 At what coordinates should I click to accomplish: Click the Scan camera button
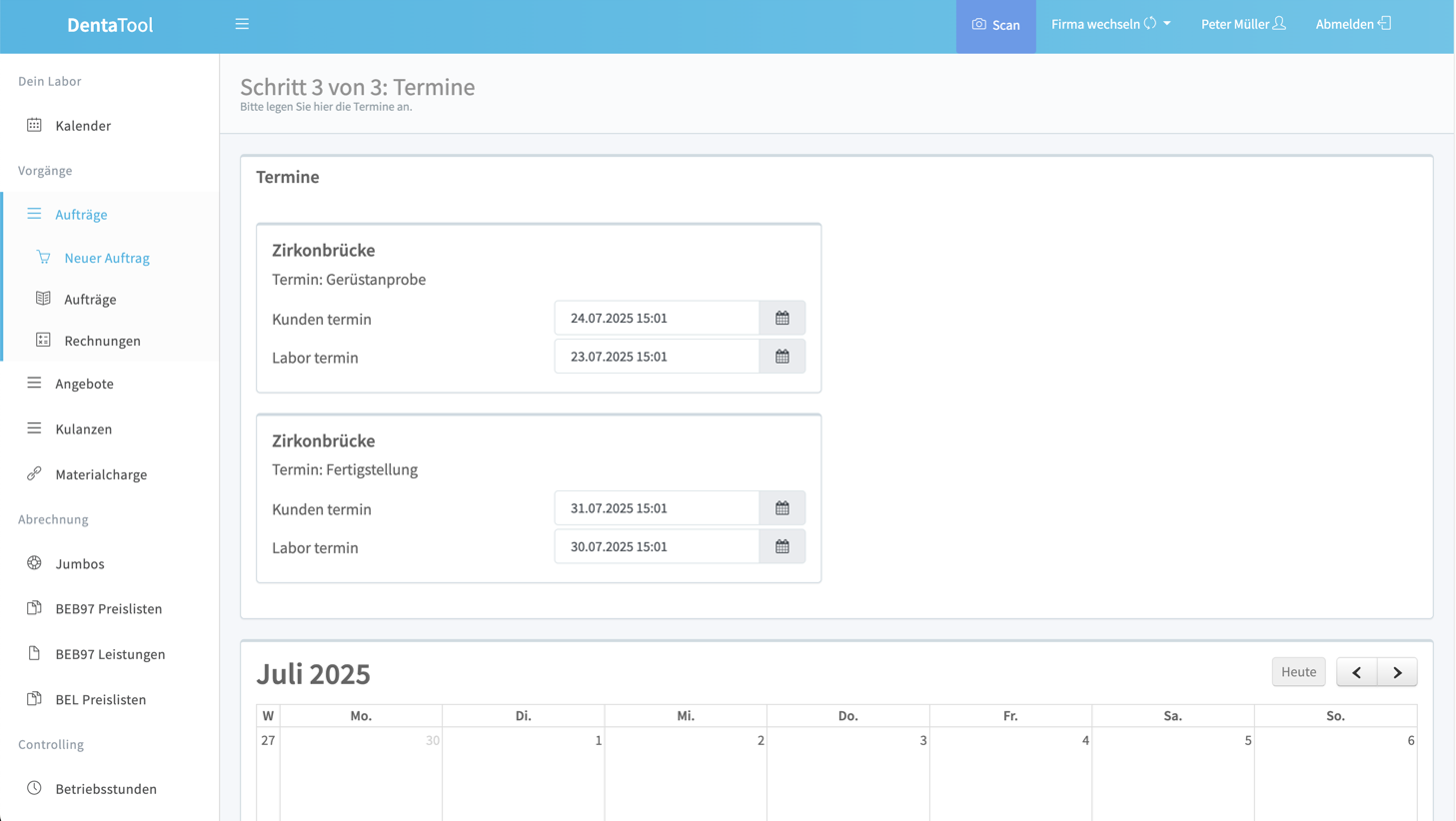[x=995, y=25]
